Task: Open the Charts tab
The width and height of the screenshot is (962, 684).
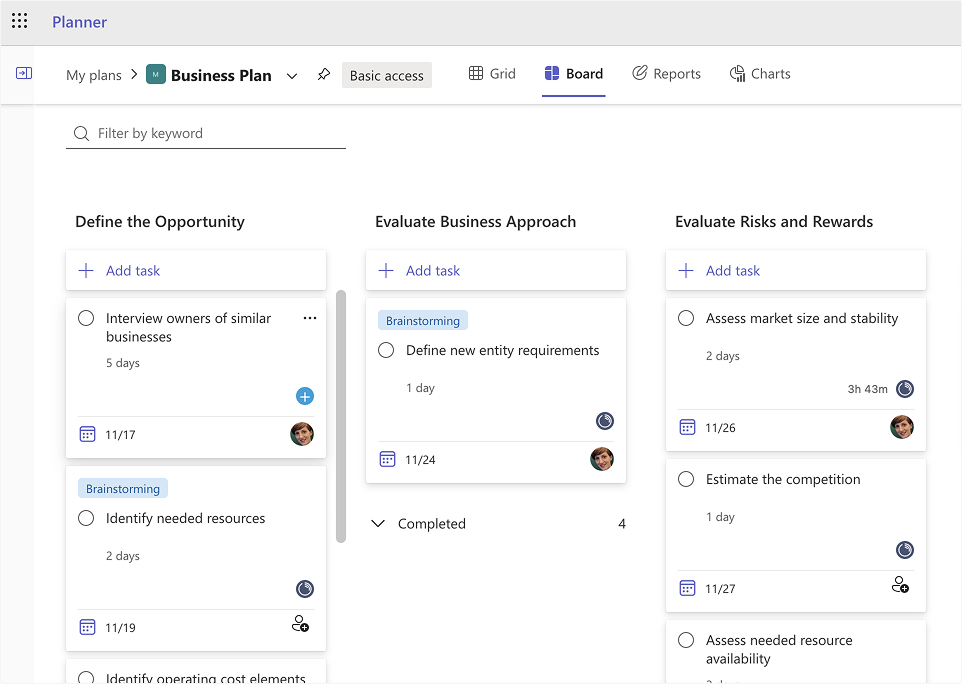Action: [760, 74]
